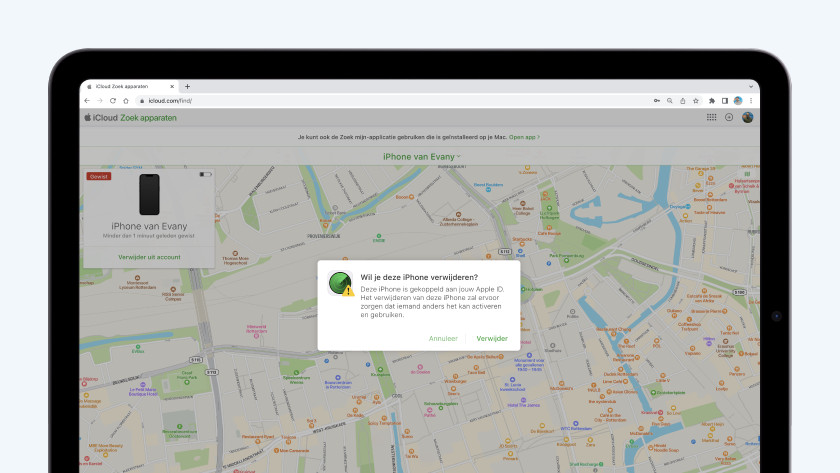This screenshot has height=473, width=840.
Task: Click the icloud.com/find address bar
Action: click(x=391, y=101)
